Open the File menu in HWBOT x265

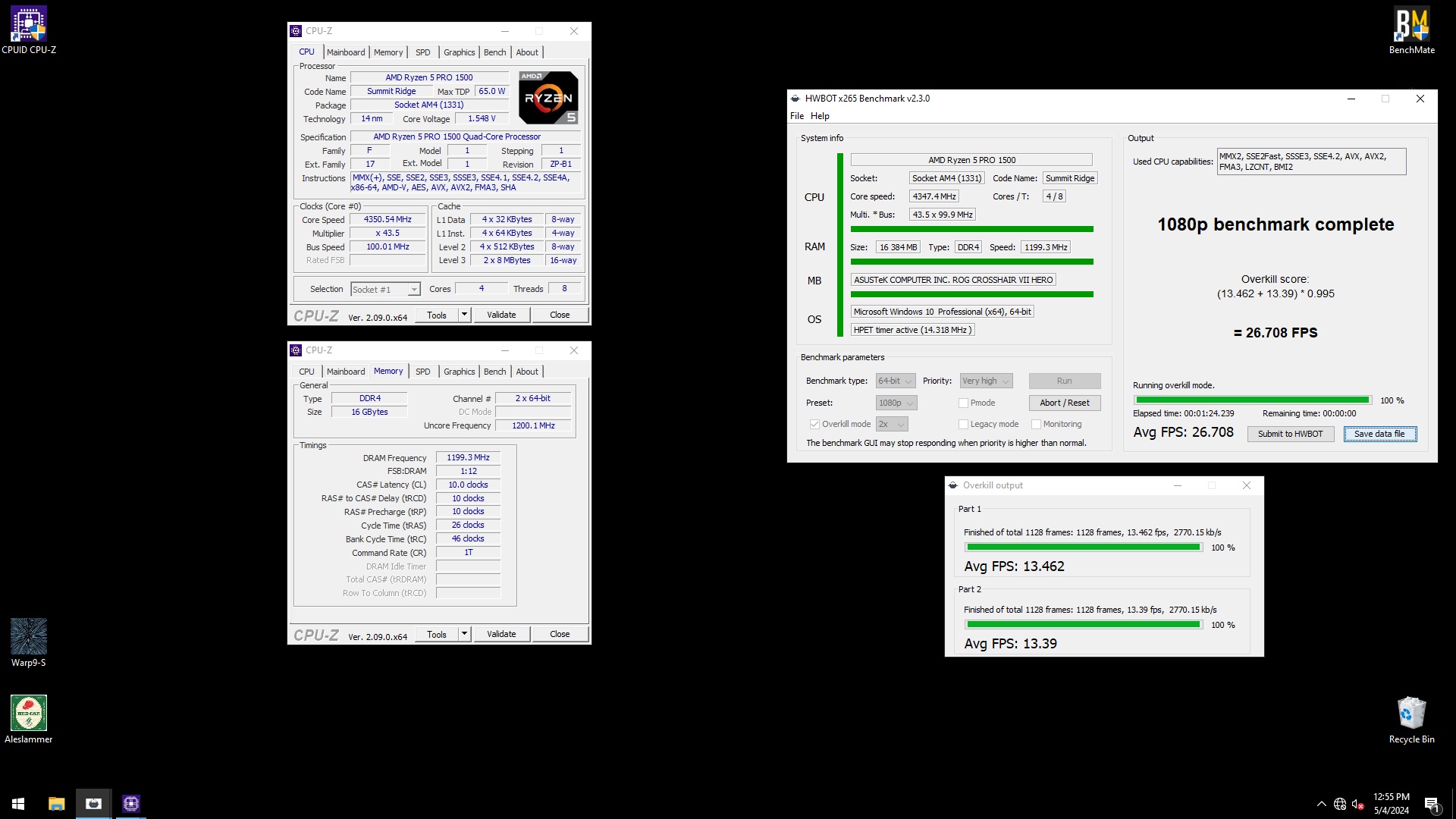[x=797, y=116]
